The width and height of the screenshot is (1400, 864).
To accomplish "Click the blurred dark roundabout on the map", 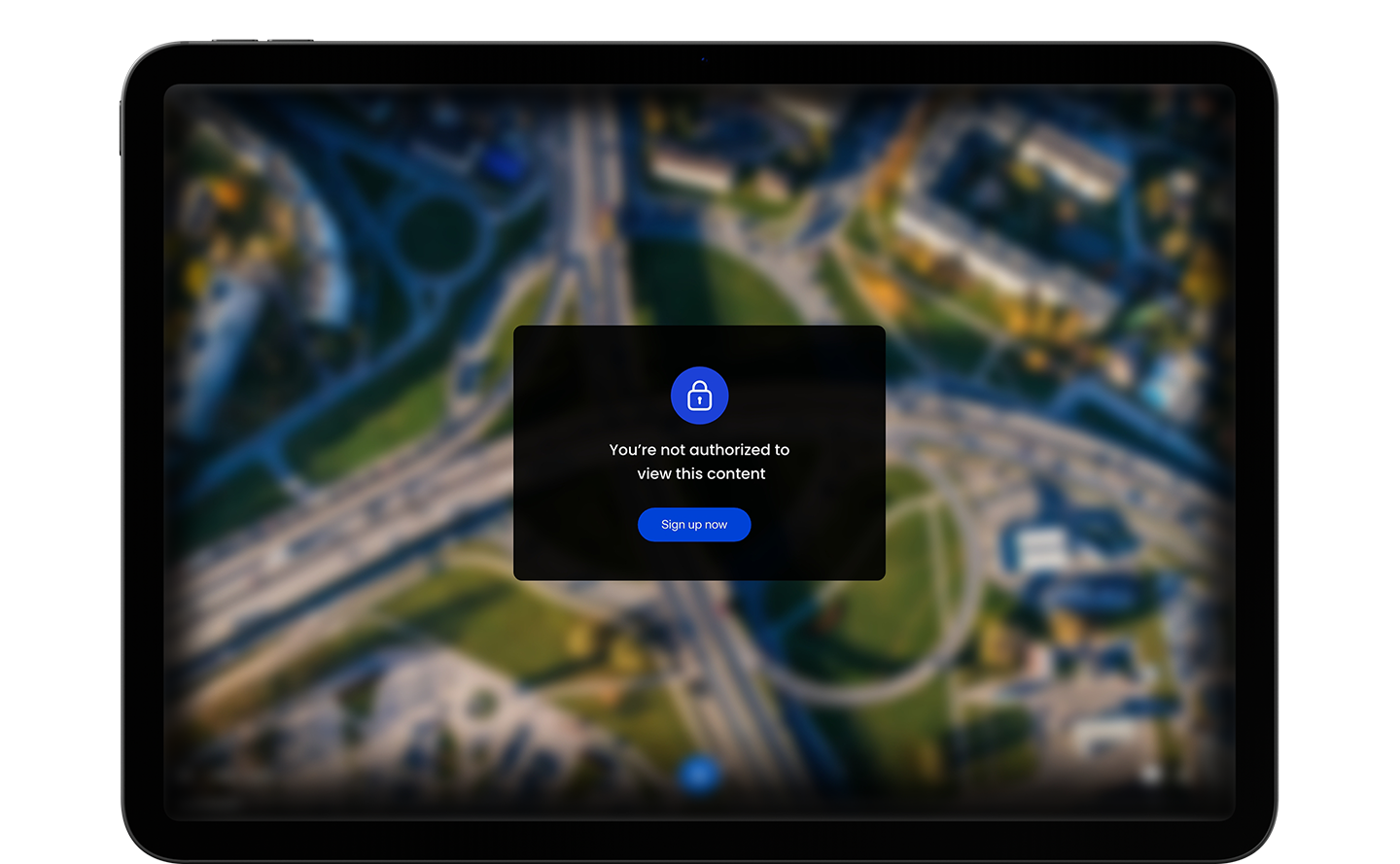I will [x=437, y=237].
